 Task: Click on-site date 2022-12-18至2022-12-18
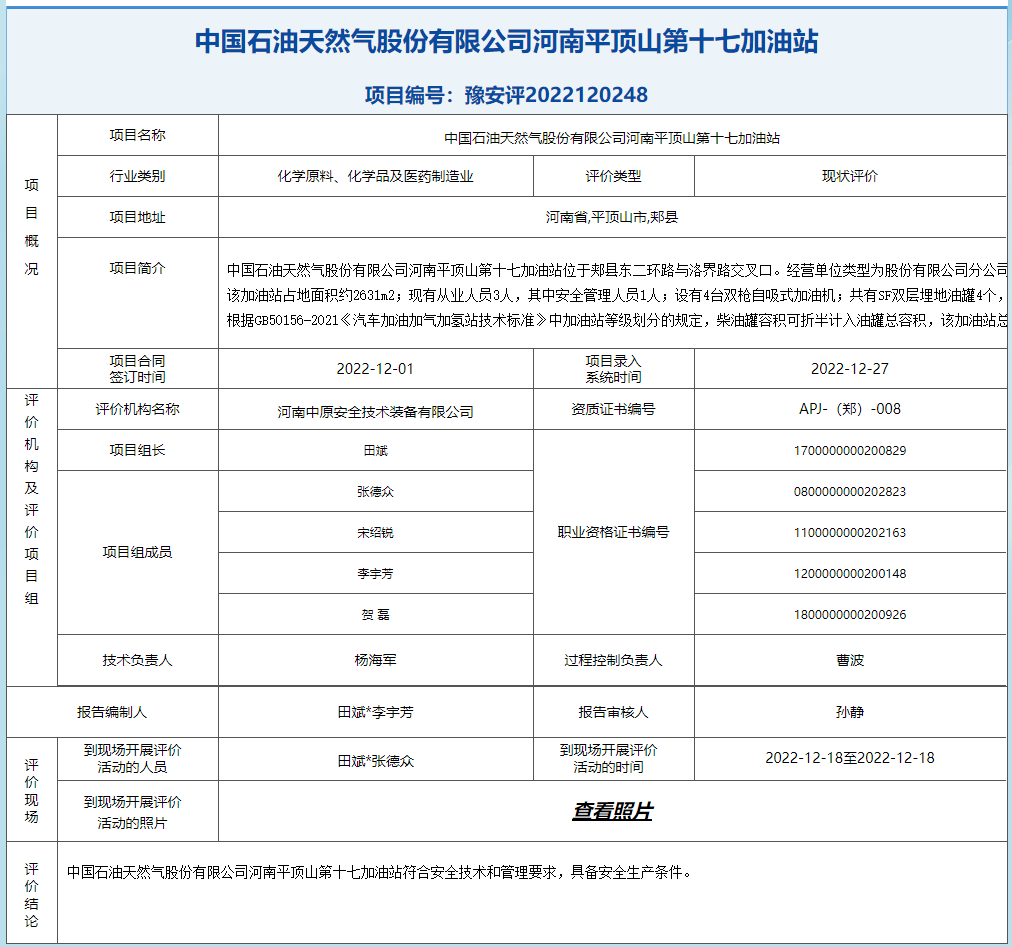pos(850,758)
